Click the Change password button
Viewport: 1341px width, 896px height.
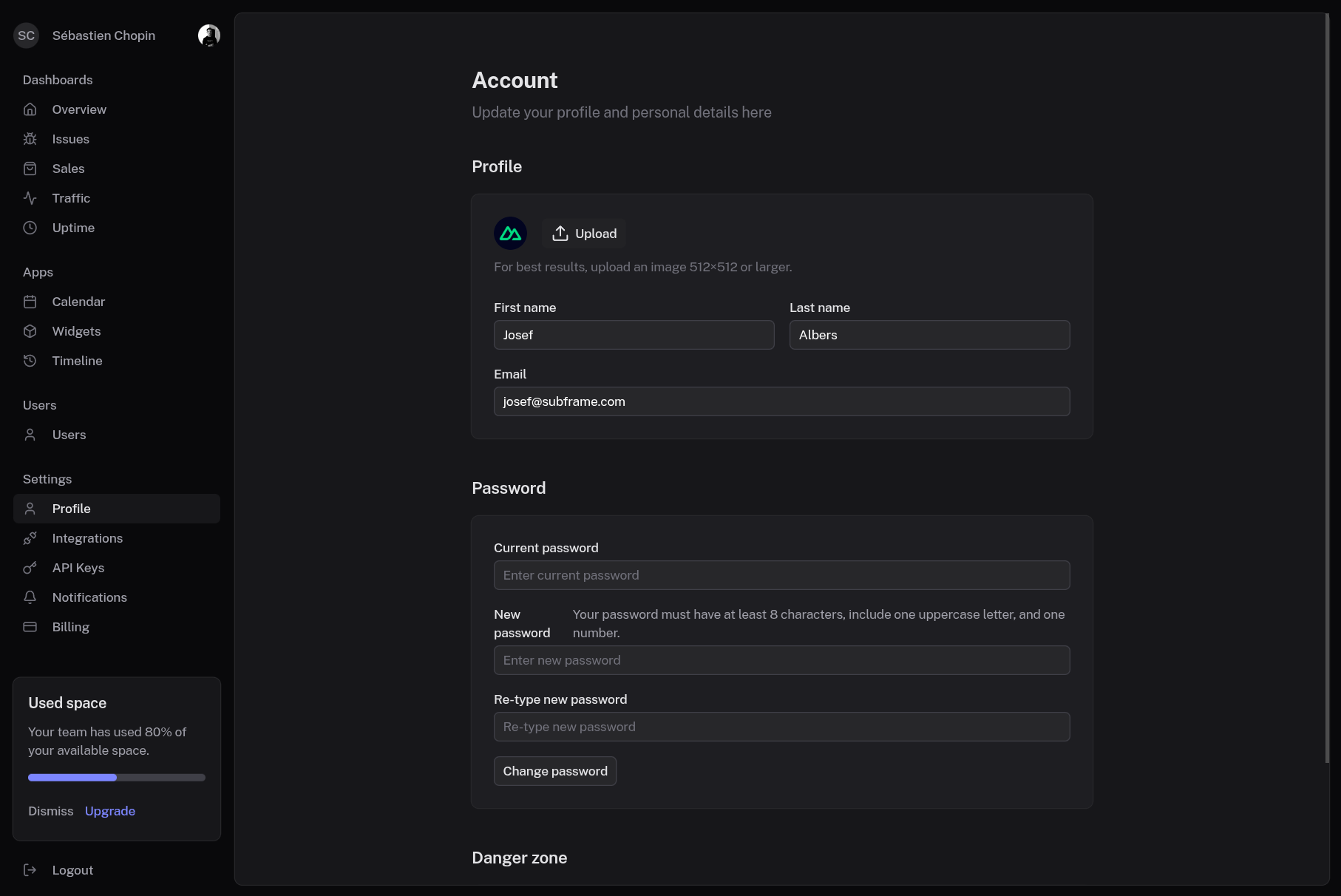555,771
